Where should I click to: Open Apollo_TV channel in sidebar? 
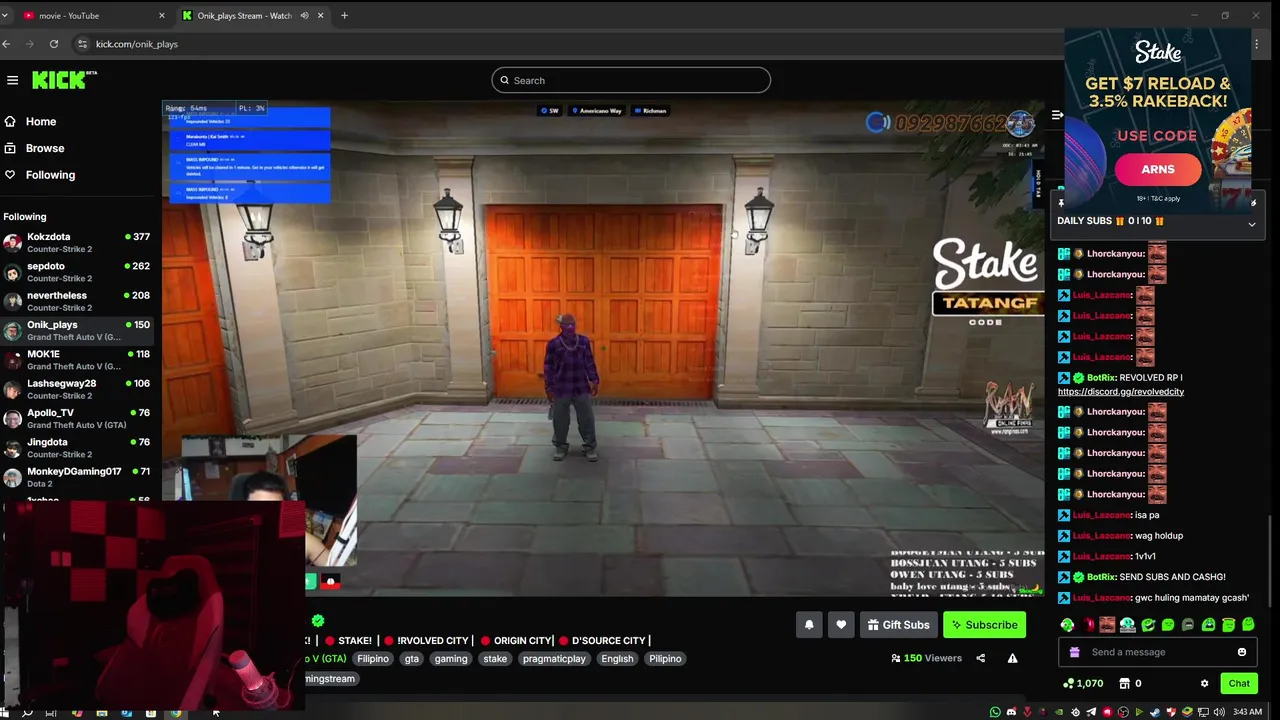point(77,418)
